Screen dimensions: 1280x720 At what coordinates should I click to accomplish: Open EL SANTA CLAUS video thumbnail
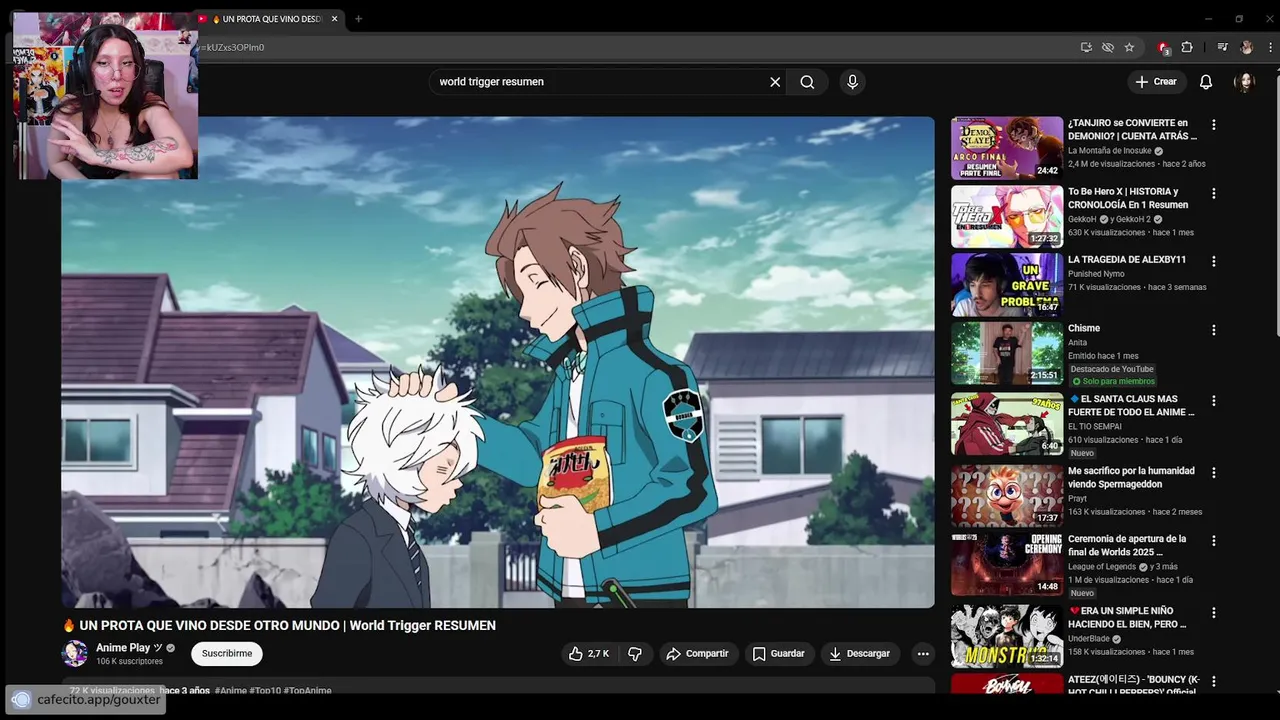(x=1007, y=424)
